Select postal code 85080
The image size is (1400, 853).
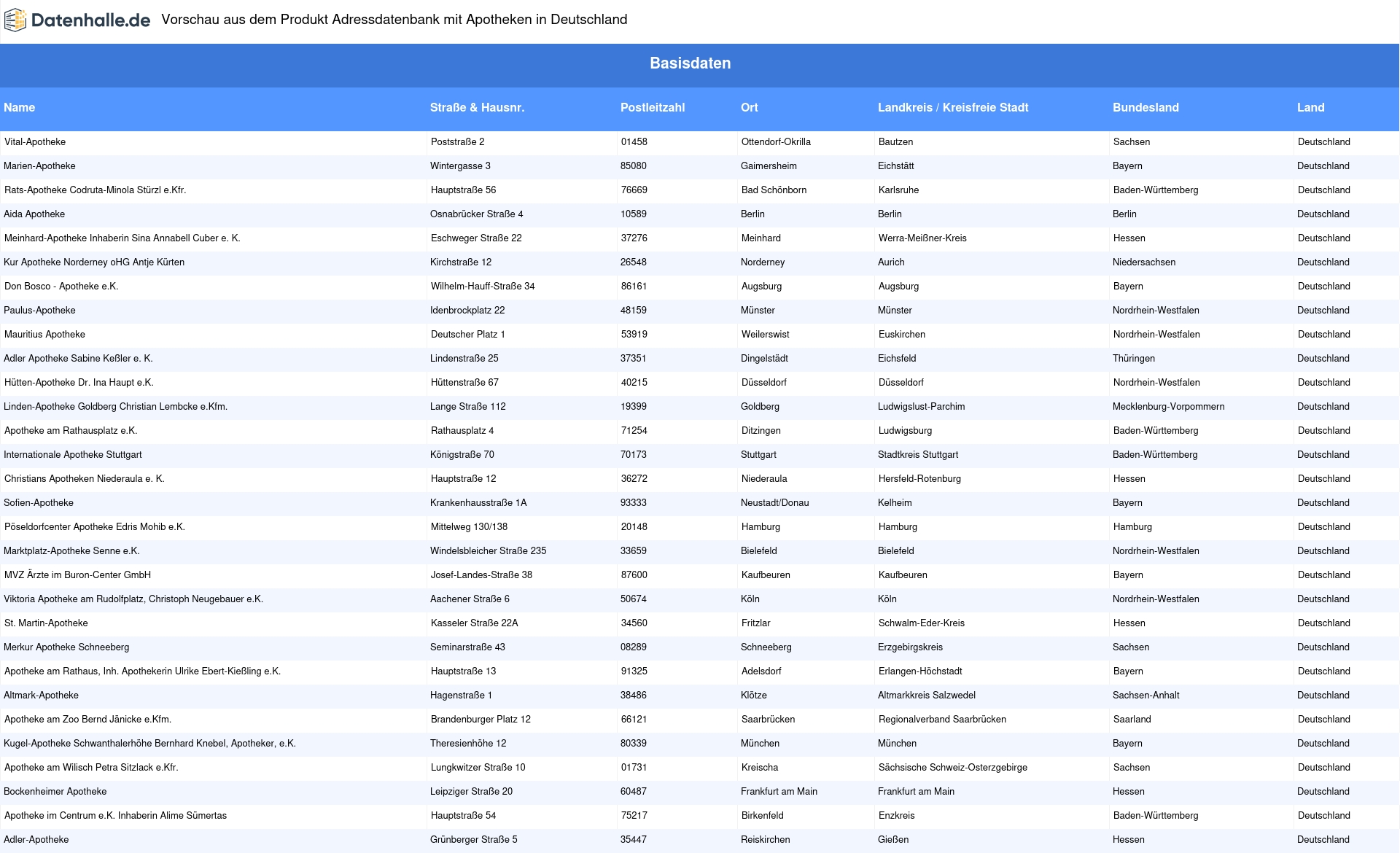coord(634,166)
